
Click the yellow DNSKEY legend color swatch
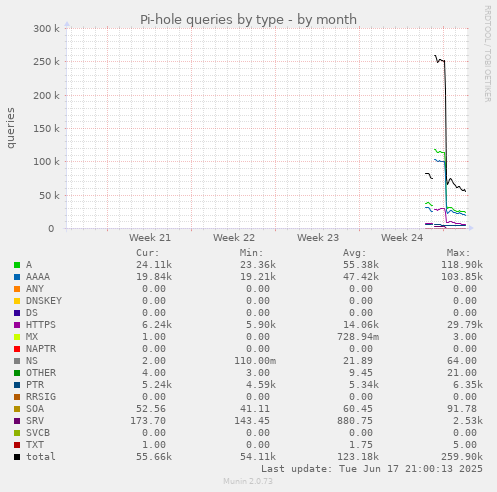[17, 301]
